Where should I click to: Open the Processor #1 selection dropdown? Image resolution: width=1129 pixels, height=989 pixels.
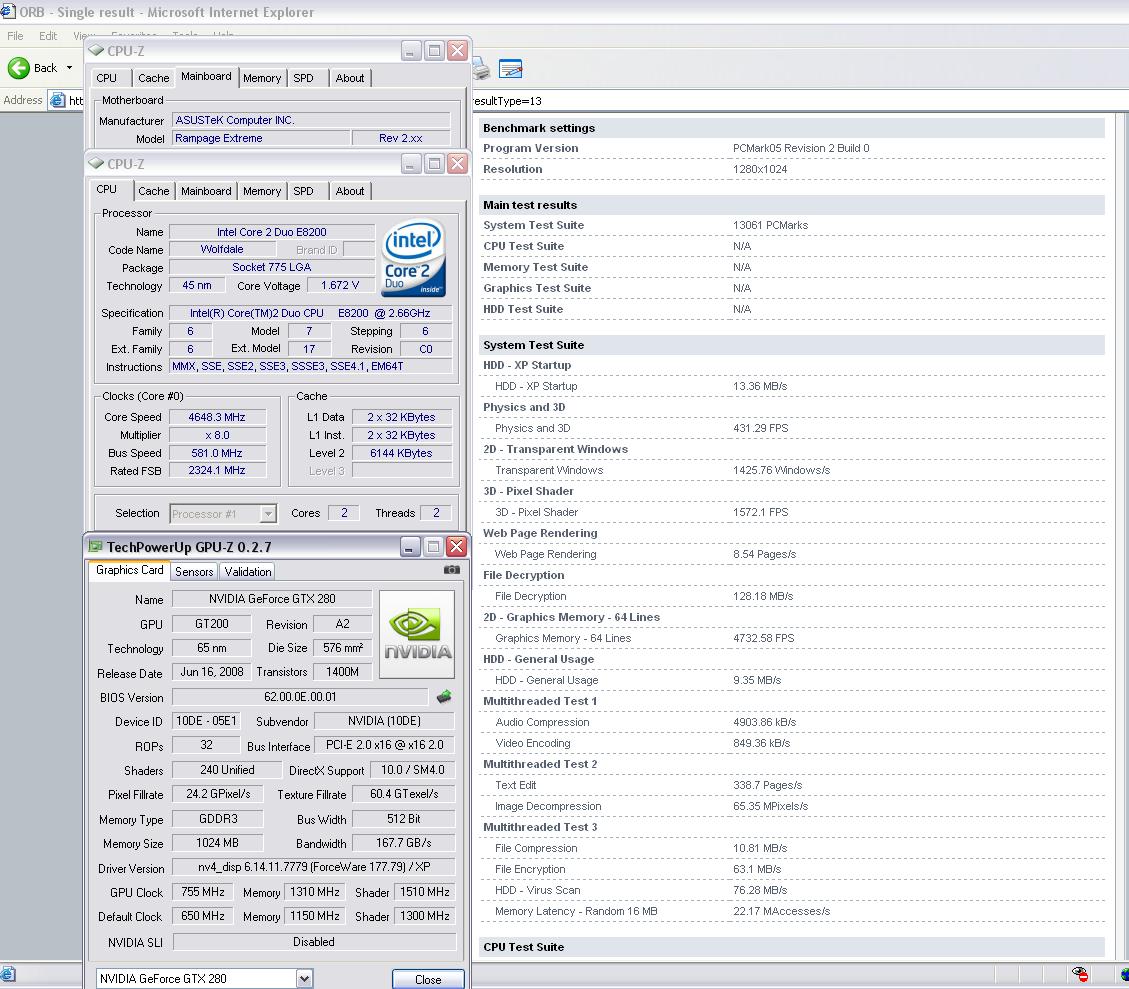(x=268, y=514)
